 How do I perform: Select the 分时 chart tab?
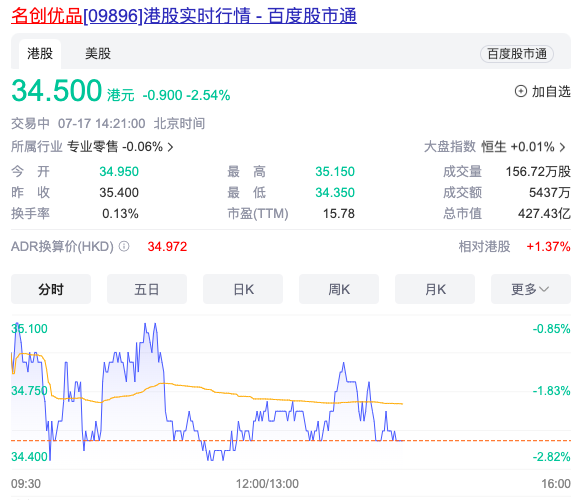coord(51,289)
